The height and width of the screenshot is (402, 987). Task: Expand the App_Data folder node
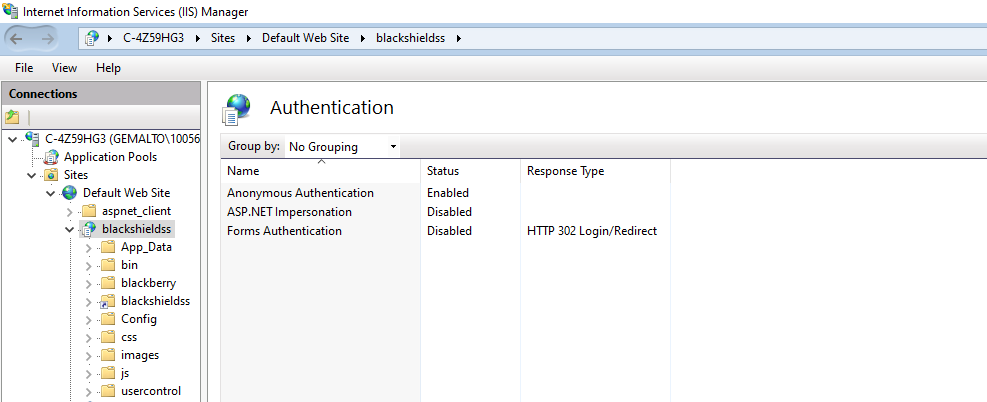[89, 247]
